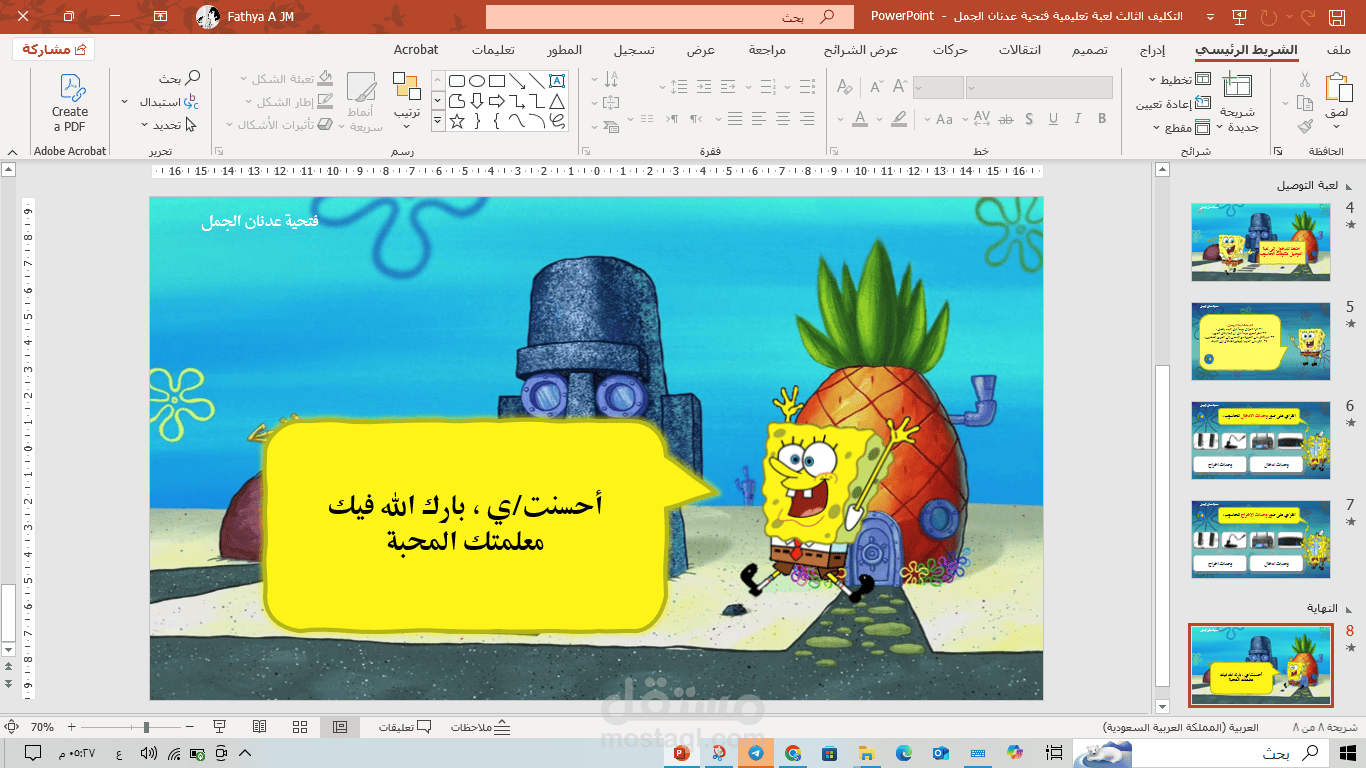
Task: Click the Reset (إعادة تعيين) slide button
Action: pos(1174,104)
